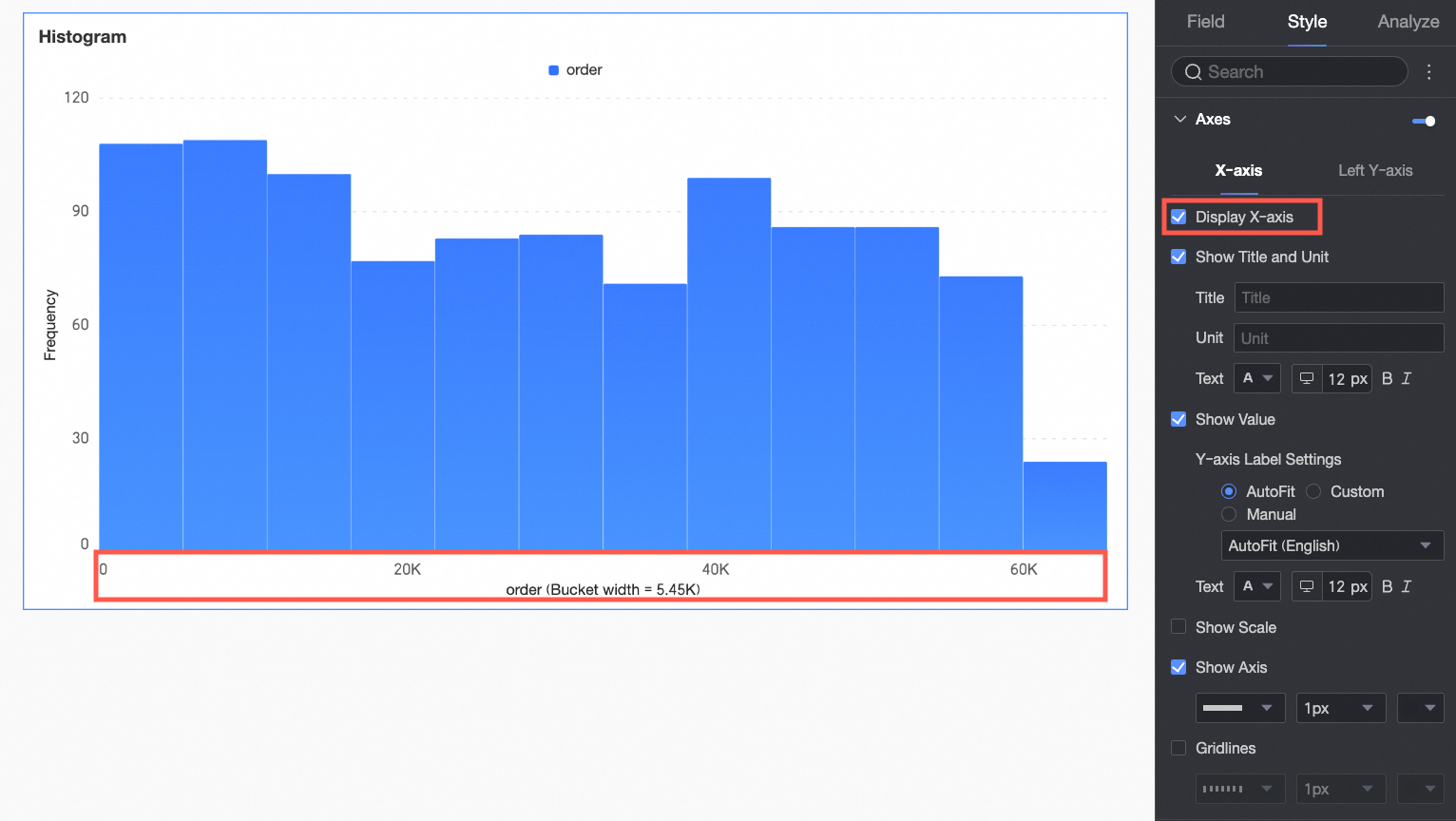Image resolution: width=1456 pixels, height=821 pixels.
Task: Uncheck Show Title and Unit checkbox
Action: click(x=1178, y=257)
